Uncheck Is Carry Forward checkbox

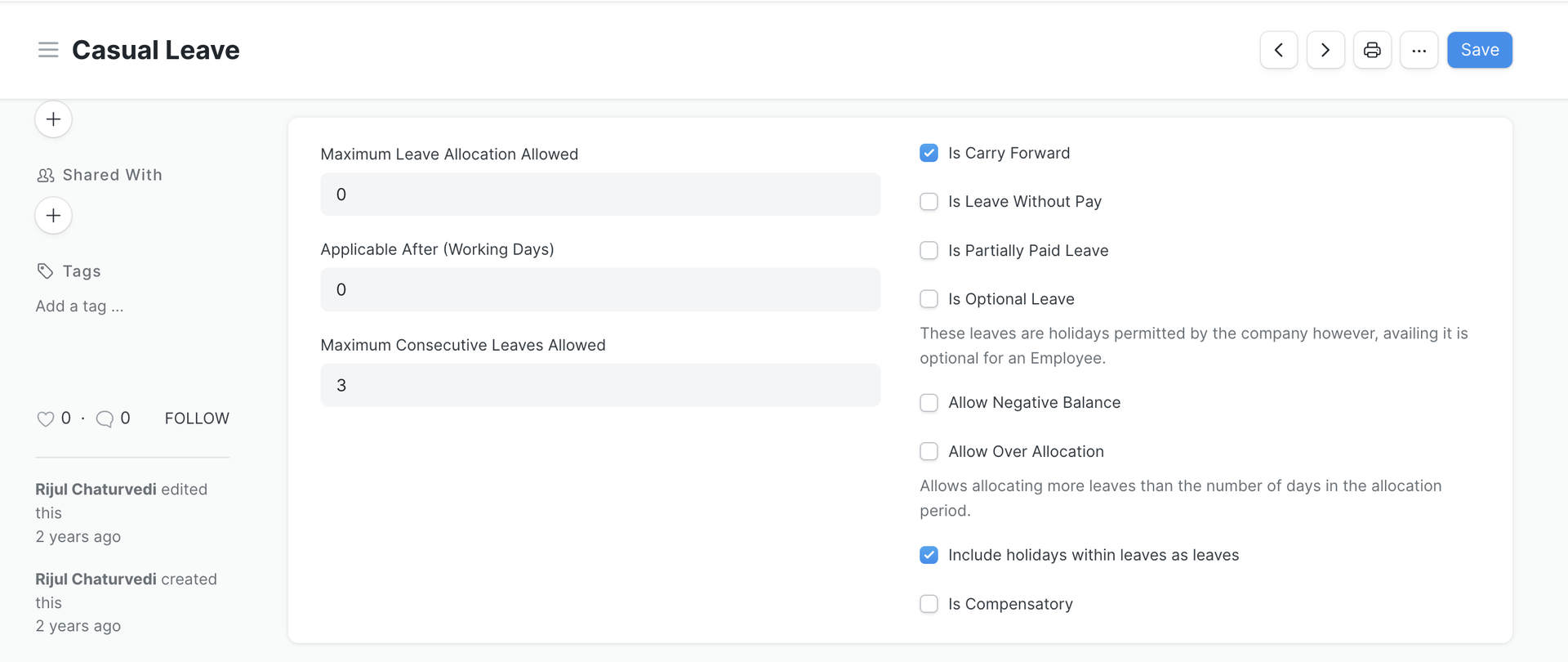point(929,153)
